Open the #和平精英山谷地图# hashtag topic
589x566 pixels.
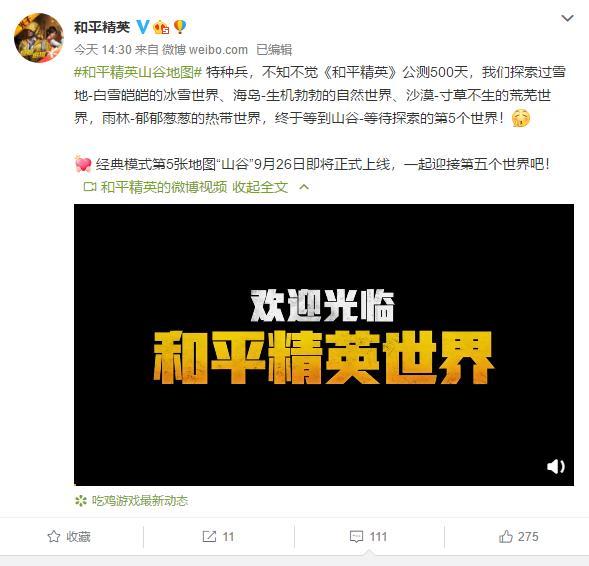138,72
